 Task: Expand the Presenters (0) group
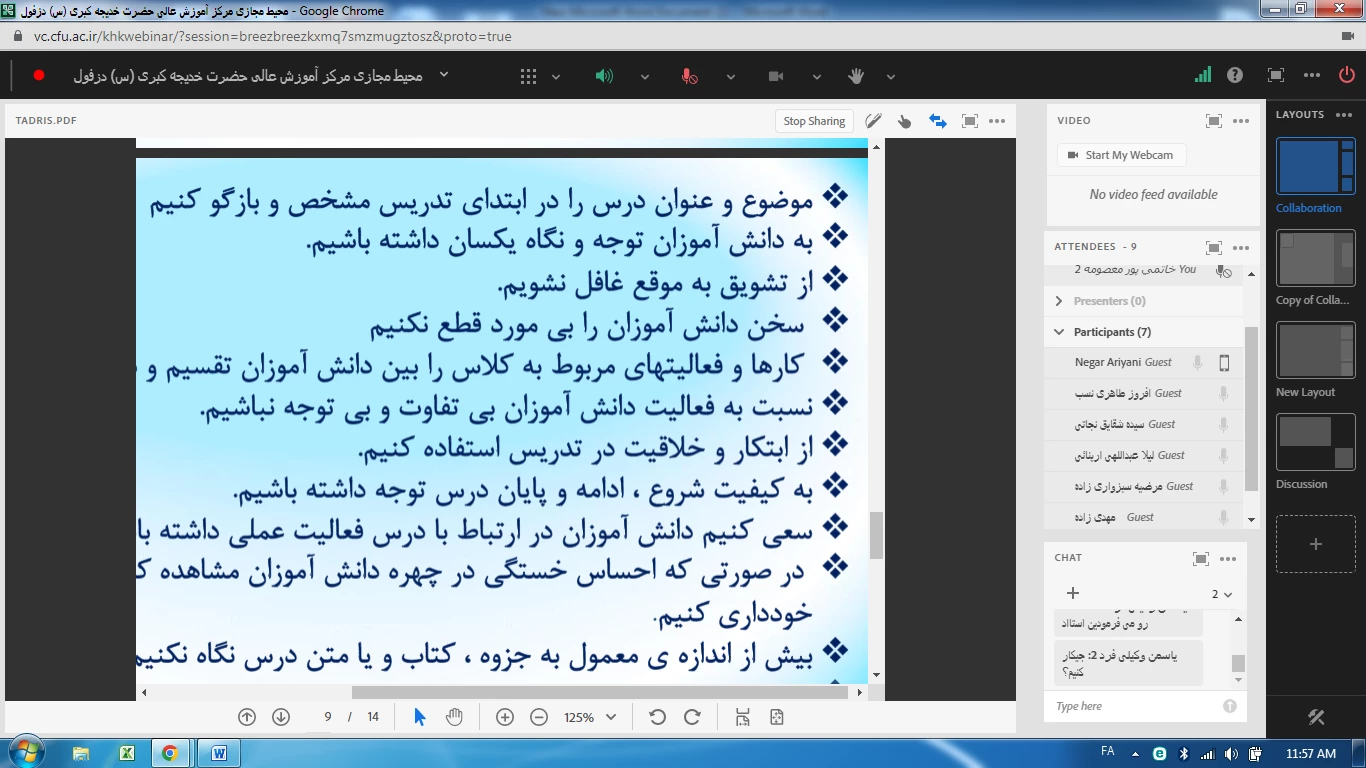[x=1059, y=301]
